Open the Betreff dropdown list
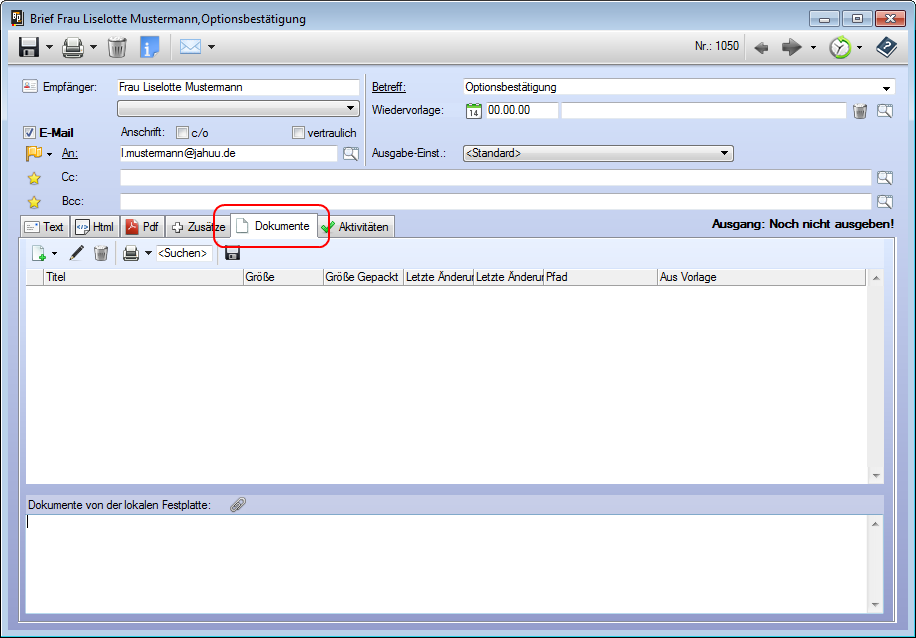916x638 pixels. [x=887, y=88]
